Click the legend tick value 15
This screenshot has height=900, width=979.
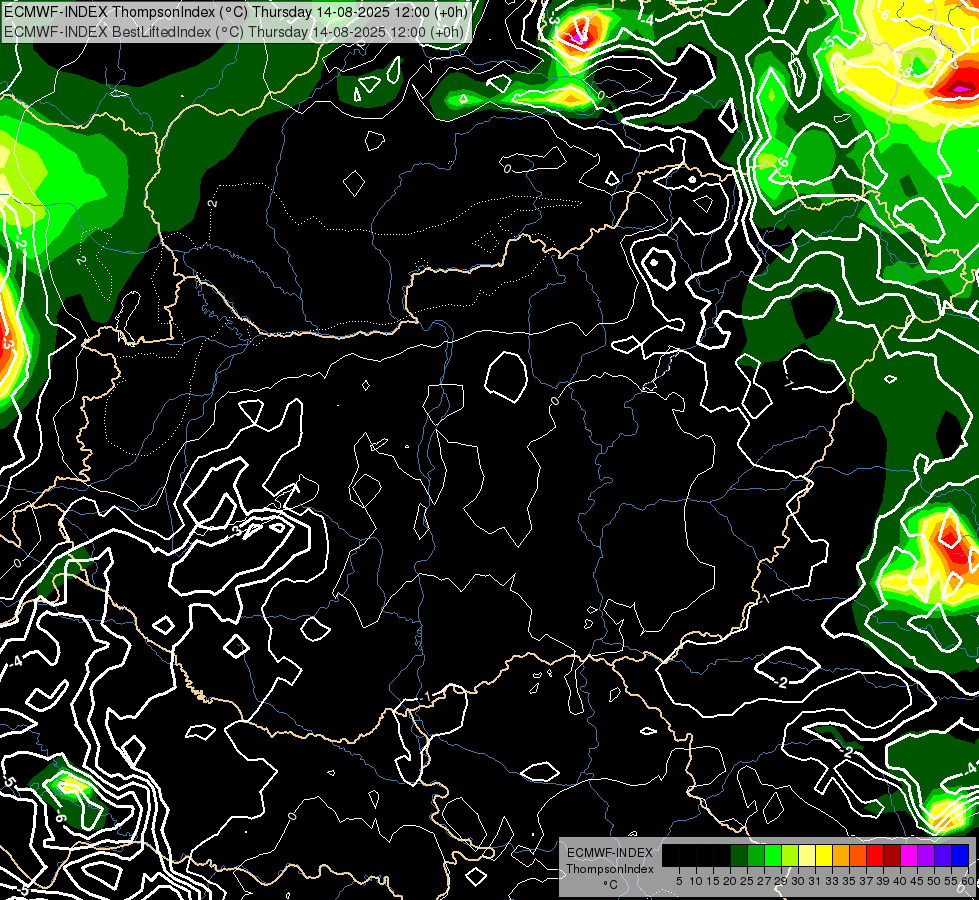click(713, 881)
